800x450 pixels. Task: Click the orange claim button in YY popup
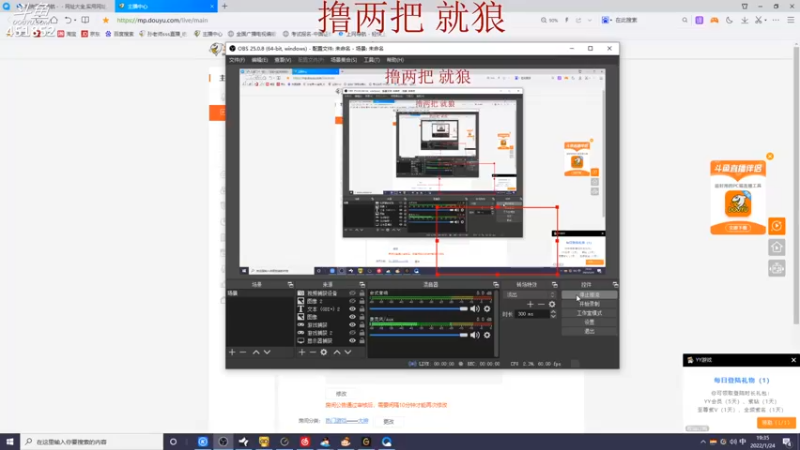coord(776,423)
